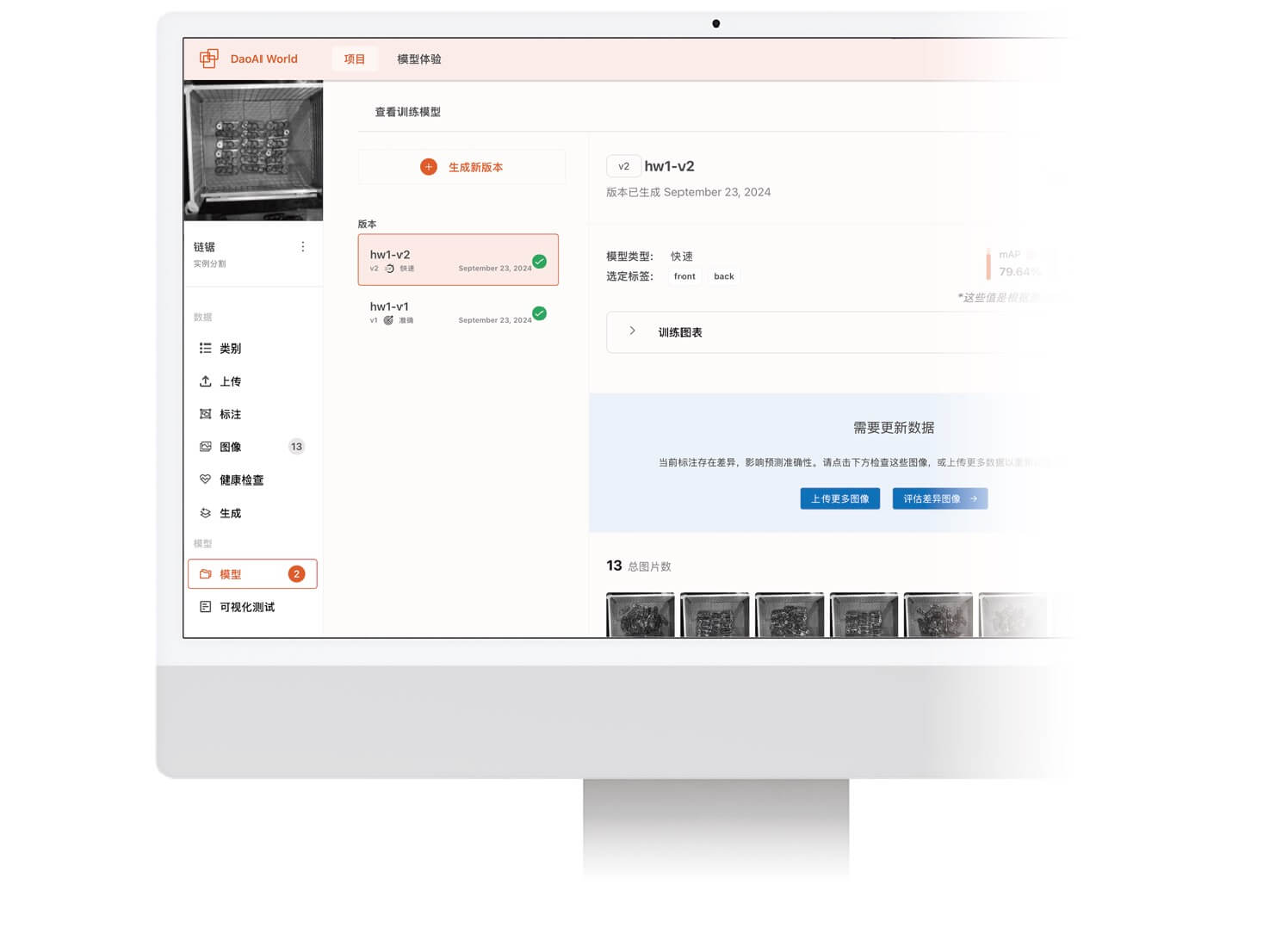Click the v2 version badge

click(x=623, y=166)
